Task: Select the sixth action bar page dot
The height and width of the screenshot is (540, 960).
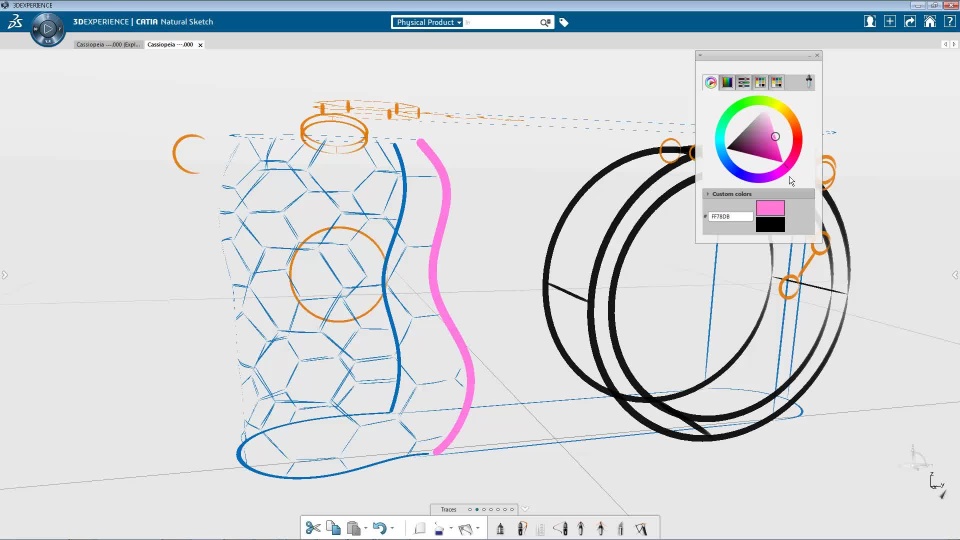Action: coord(505,509)
